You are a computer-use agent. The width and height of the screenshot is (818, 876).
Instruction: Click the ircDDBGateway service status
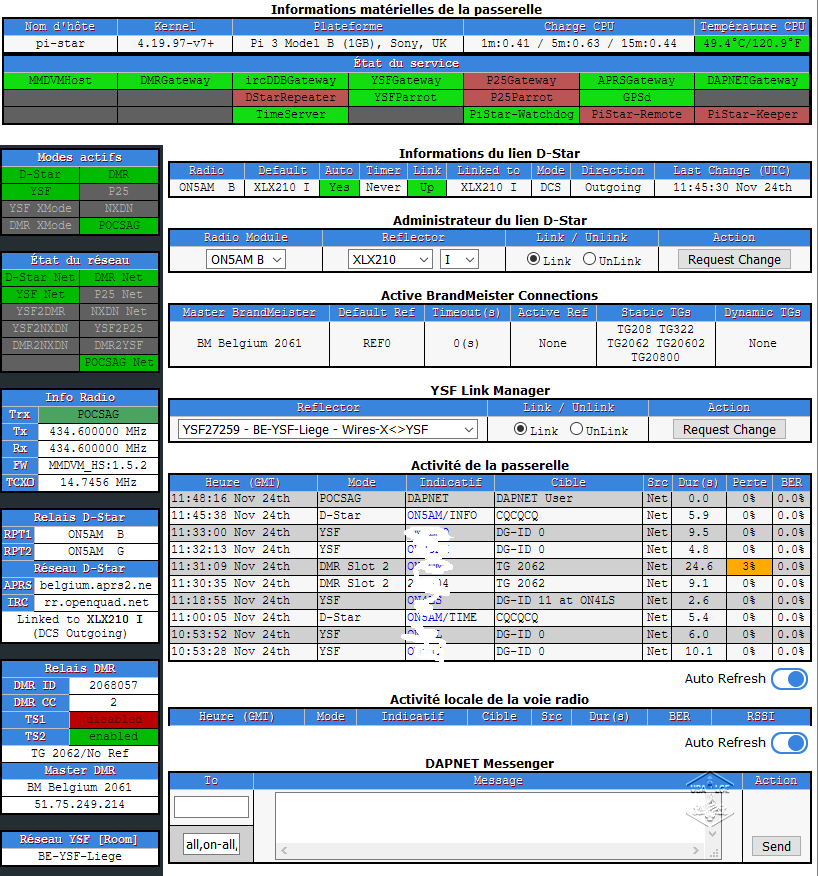point(291,80)
